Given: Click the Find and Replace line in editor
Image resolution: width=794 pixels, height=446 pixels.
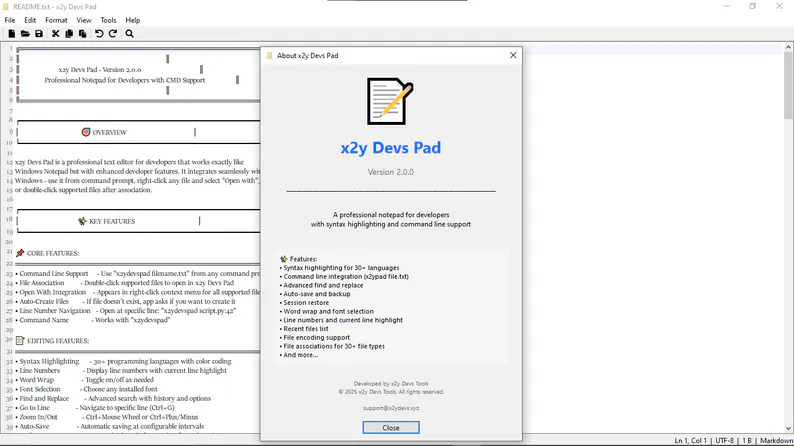Looking at the screenshot, I should coord(113,398).
